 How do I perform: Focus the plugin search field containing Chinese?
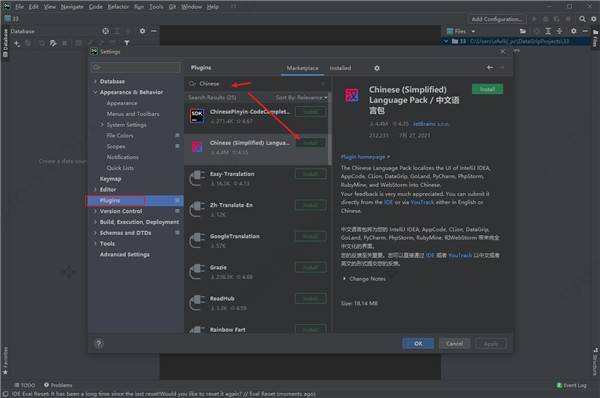[x=257, y=84]
